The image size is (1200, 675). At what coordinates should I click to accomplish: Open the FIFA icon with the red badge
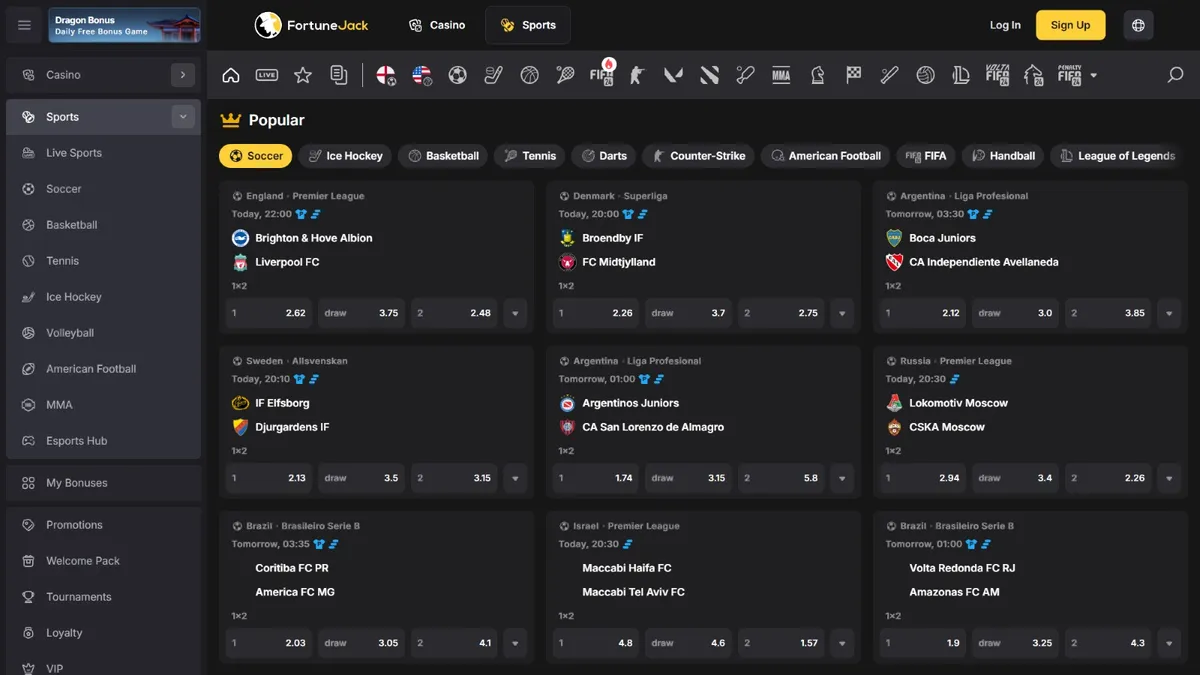pos(601,74)
